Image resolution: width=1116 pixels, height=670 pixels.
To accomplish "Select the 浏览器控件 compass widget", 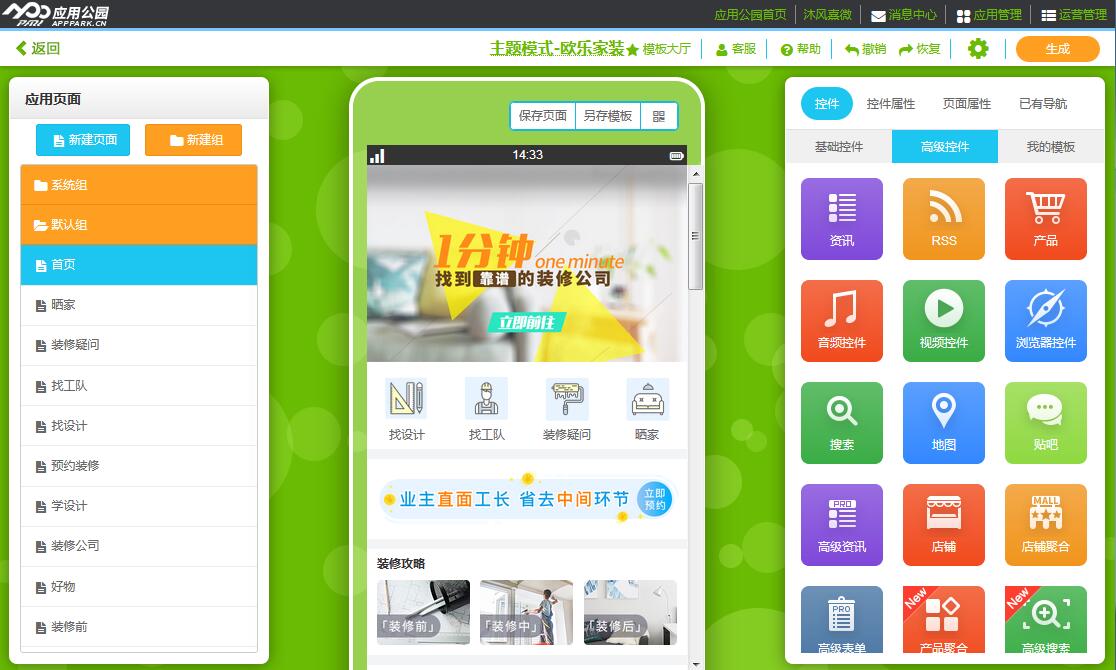I will pos(1045,321).
